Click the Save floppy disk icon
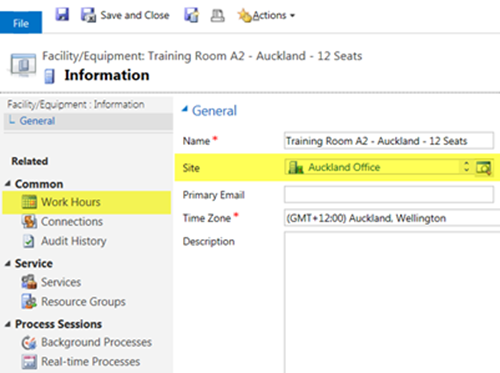 point(62,15)
